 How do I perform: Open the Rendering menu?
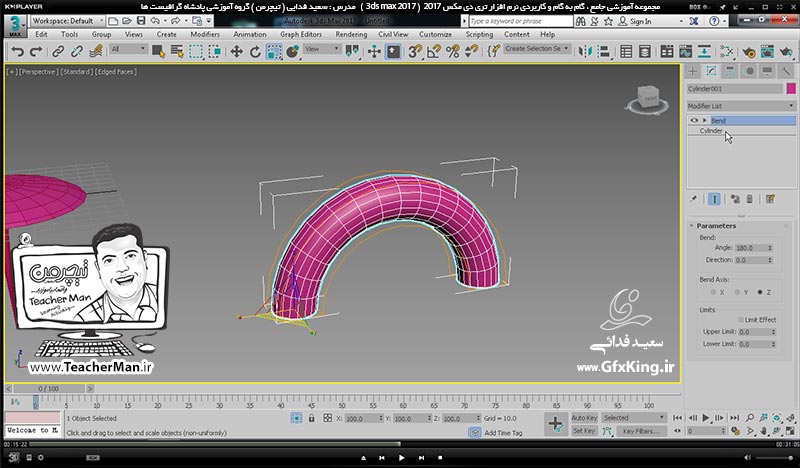pyautogui.click(x=351, y=34)
